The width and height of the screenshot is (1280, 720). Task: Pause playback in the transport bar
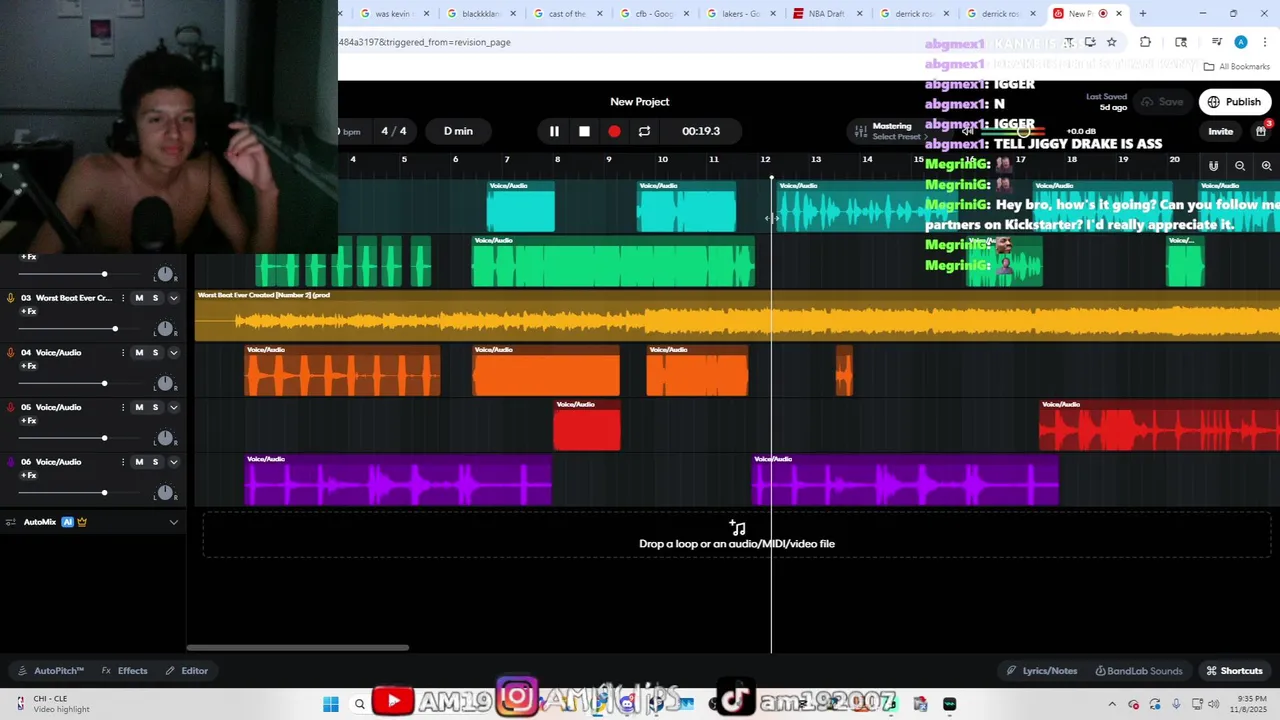554,131
